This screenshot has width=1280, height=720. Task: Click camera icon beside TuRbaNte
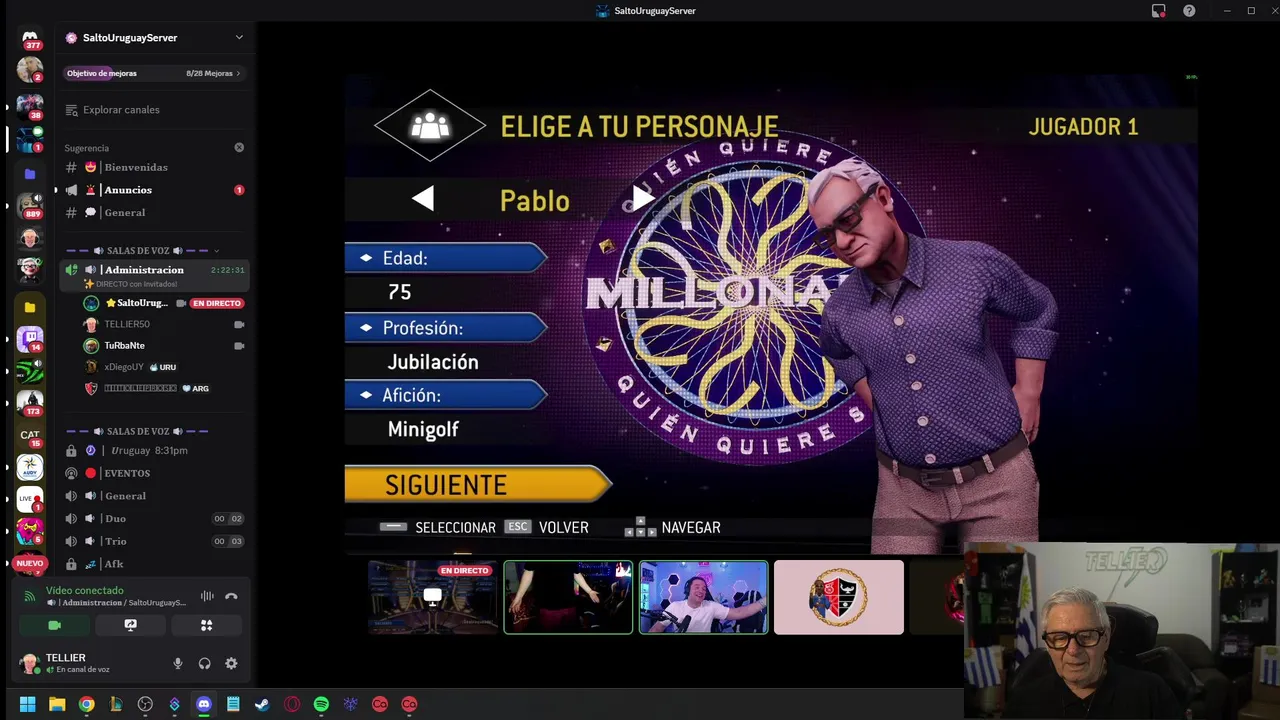[239, 346]
